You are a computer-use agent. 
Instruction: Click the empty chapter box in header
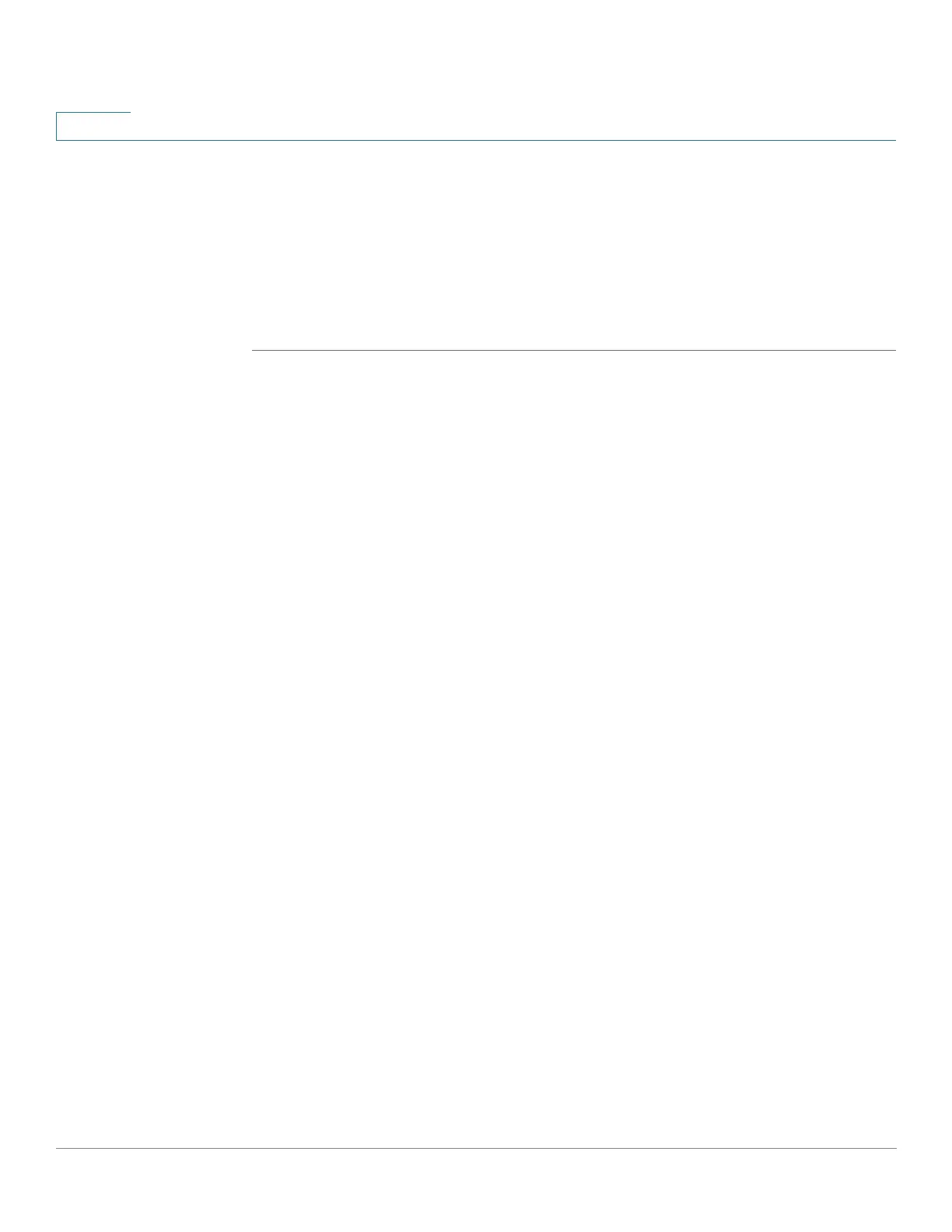pyautogui.click(x=93, y=126)
